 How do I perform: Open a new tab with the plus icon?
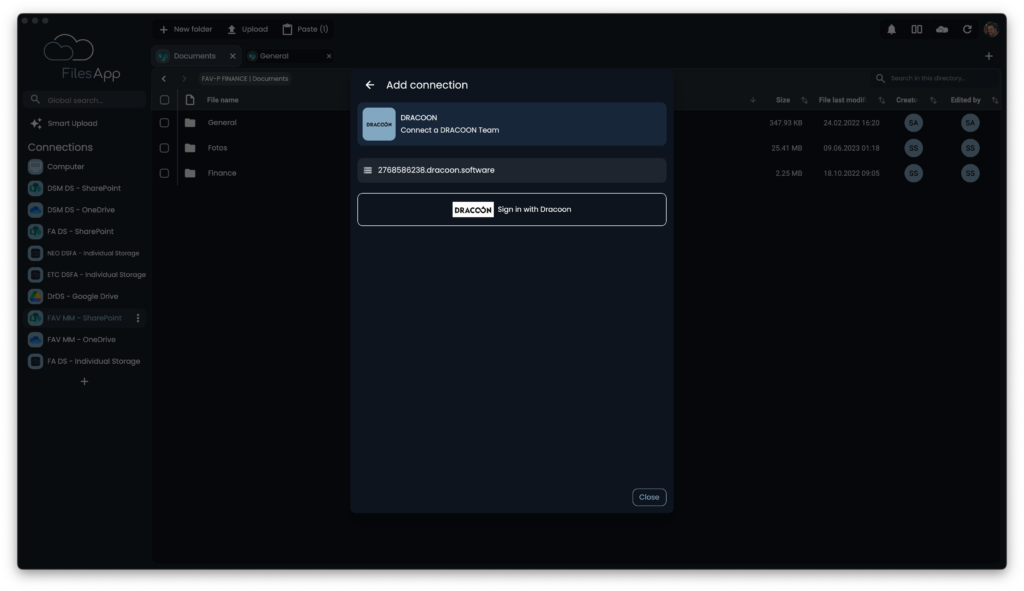[989, 56]
